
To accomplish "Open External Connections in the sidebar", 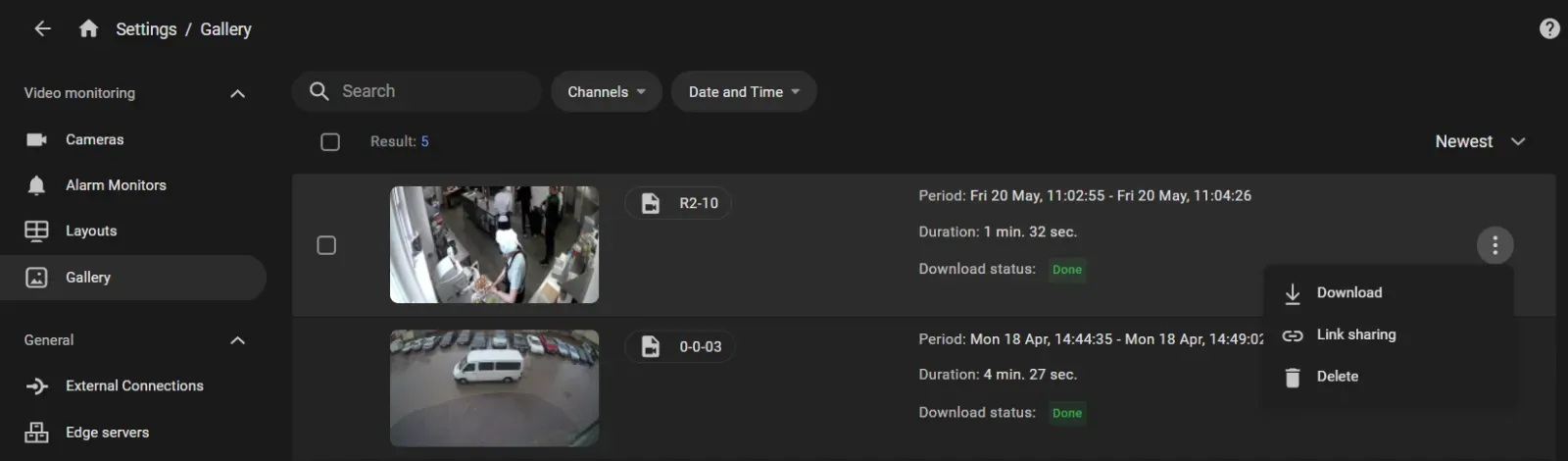I will point(133,386).
